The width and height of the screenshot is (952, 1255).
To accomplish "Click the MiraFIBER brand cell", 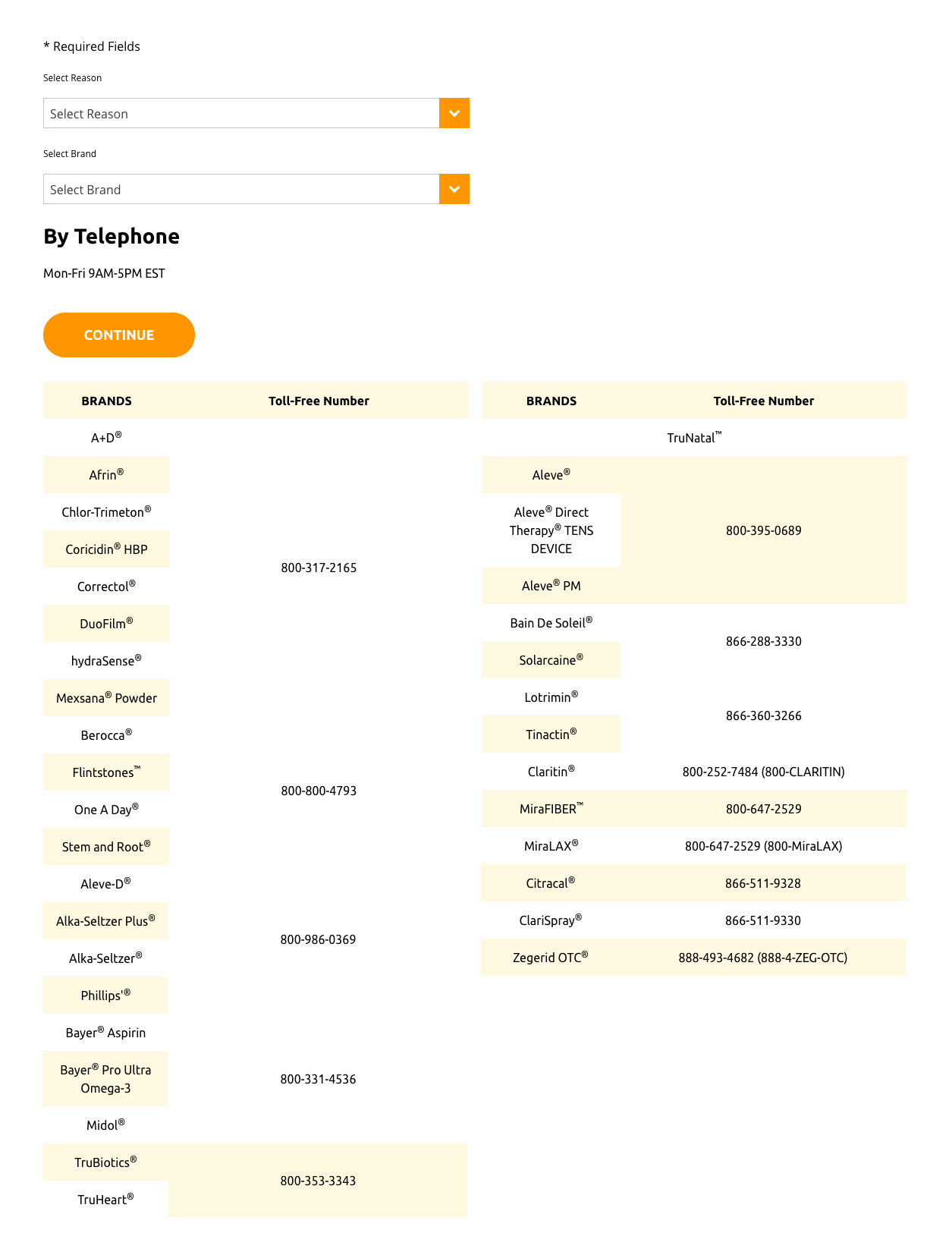I will [x=551, y=809].
